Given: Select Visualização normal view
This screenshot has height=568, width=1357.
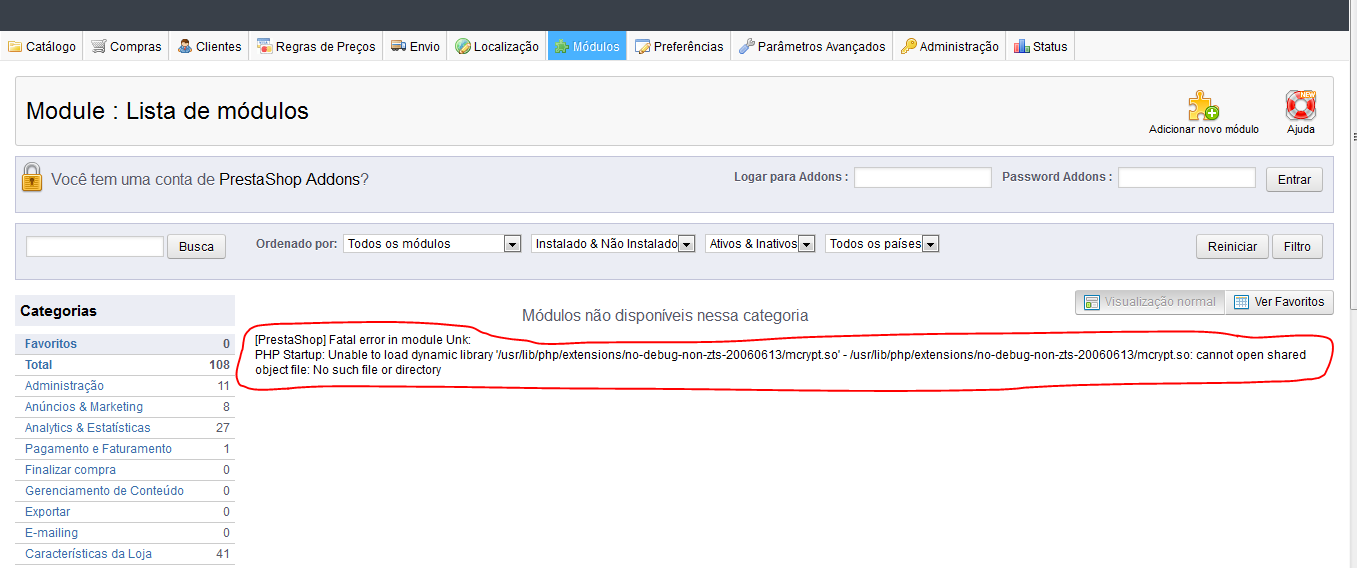Looking at the screenshot, I should 1150,302.
